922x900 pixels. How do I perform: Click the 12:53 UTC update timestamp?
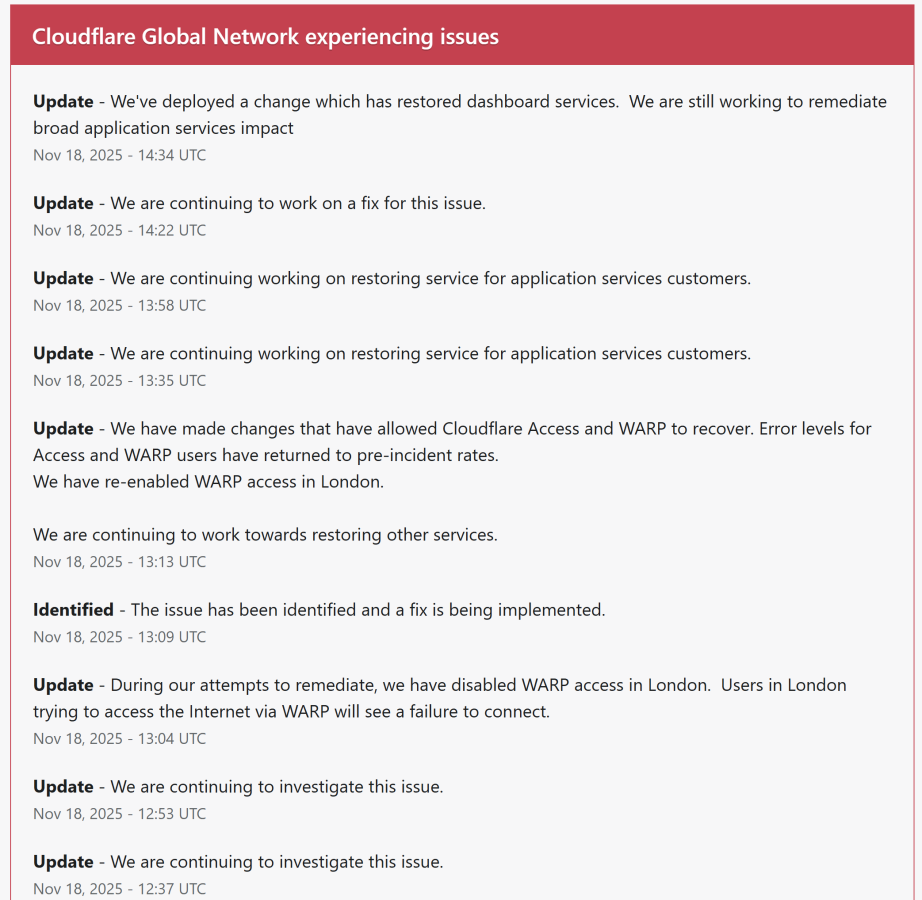[x=120, y=814]
